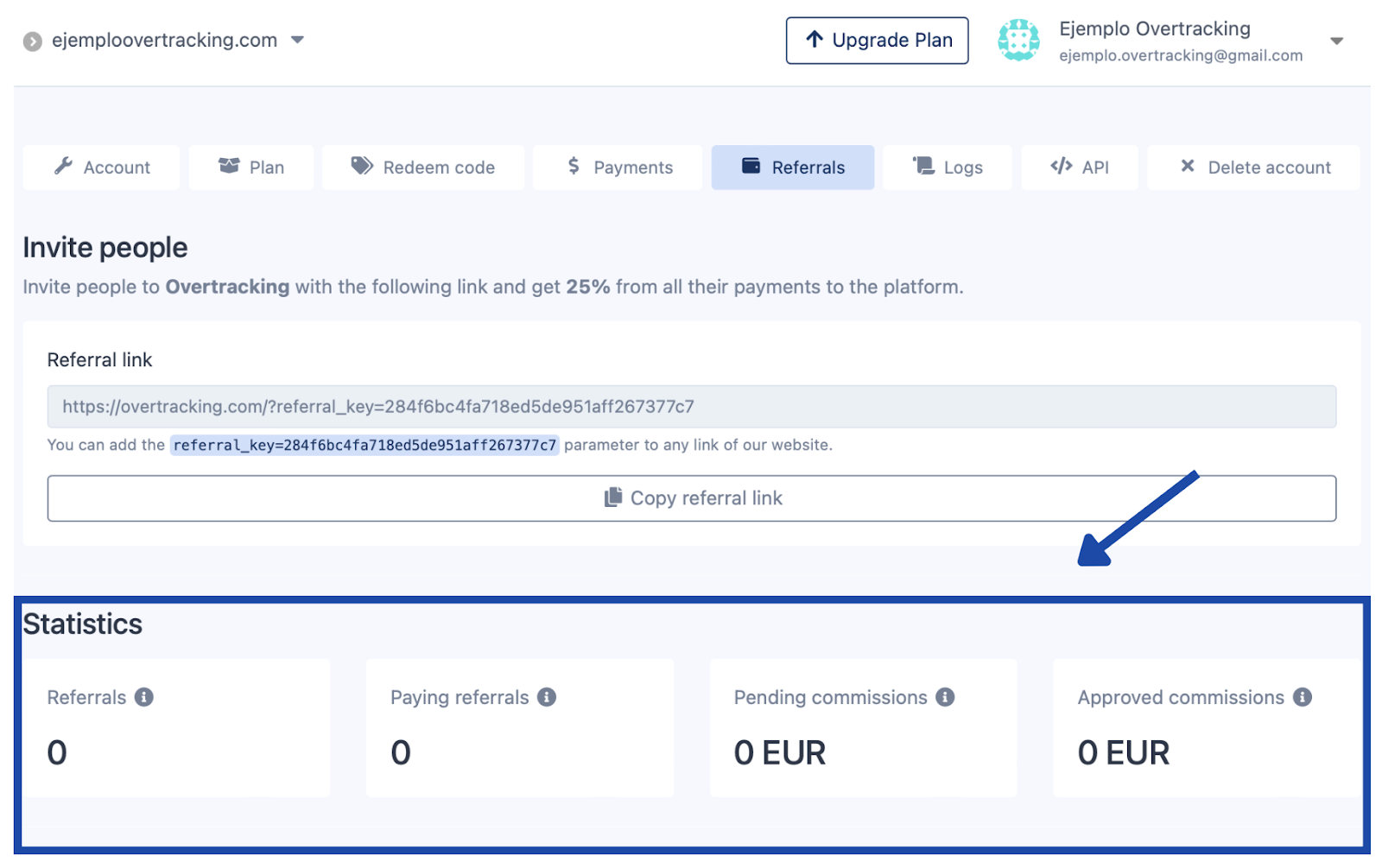The image size is (1382, 868).
Task: Open the Redeem code tab
Action: [423, 168]
